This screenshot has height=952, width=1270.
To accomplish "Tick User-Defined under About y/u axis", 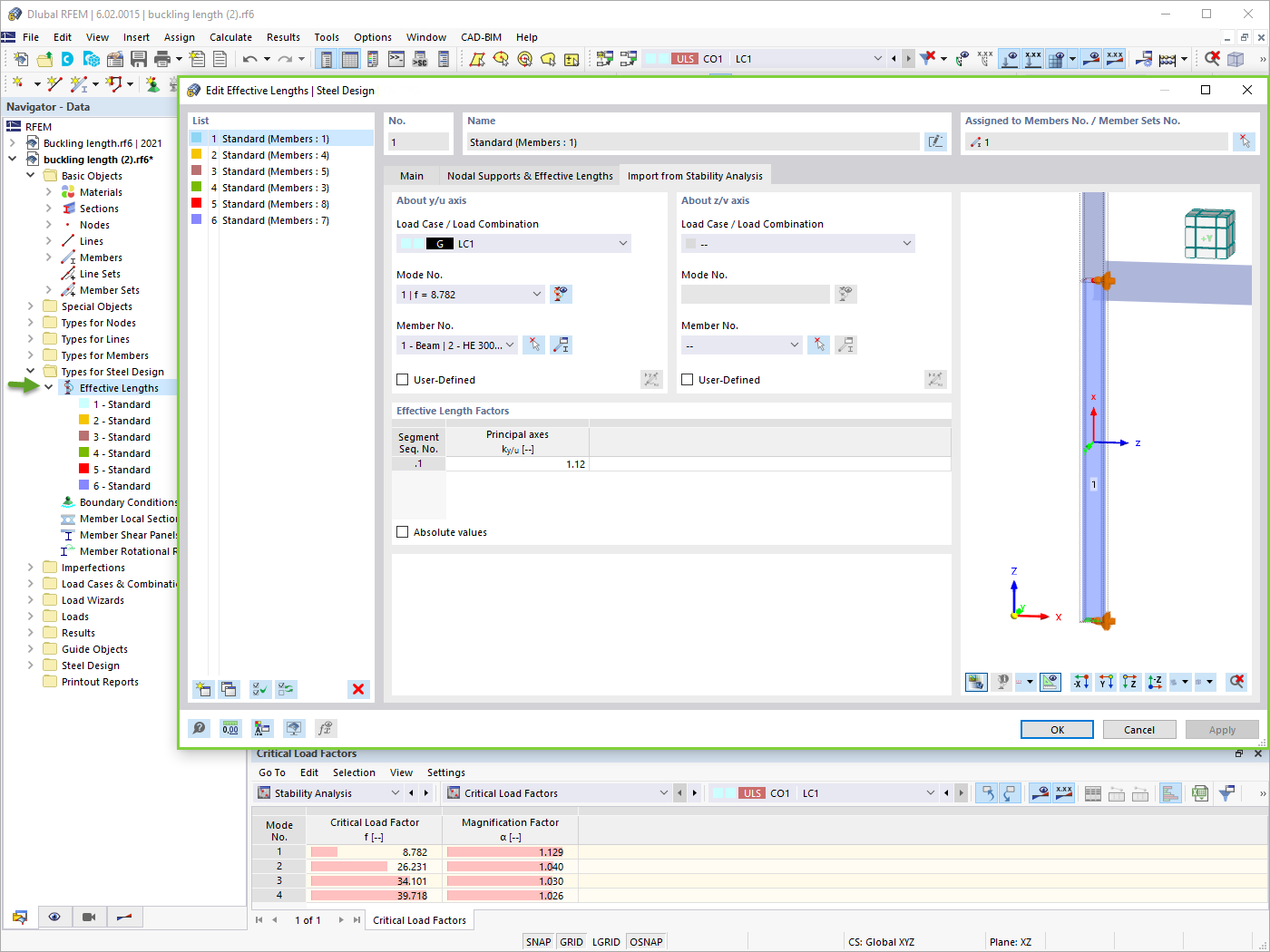I will [403, 380].
